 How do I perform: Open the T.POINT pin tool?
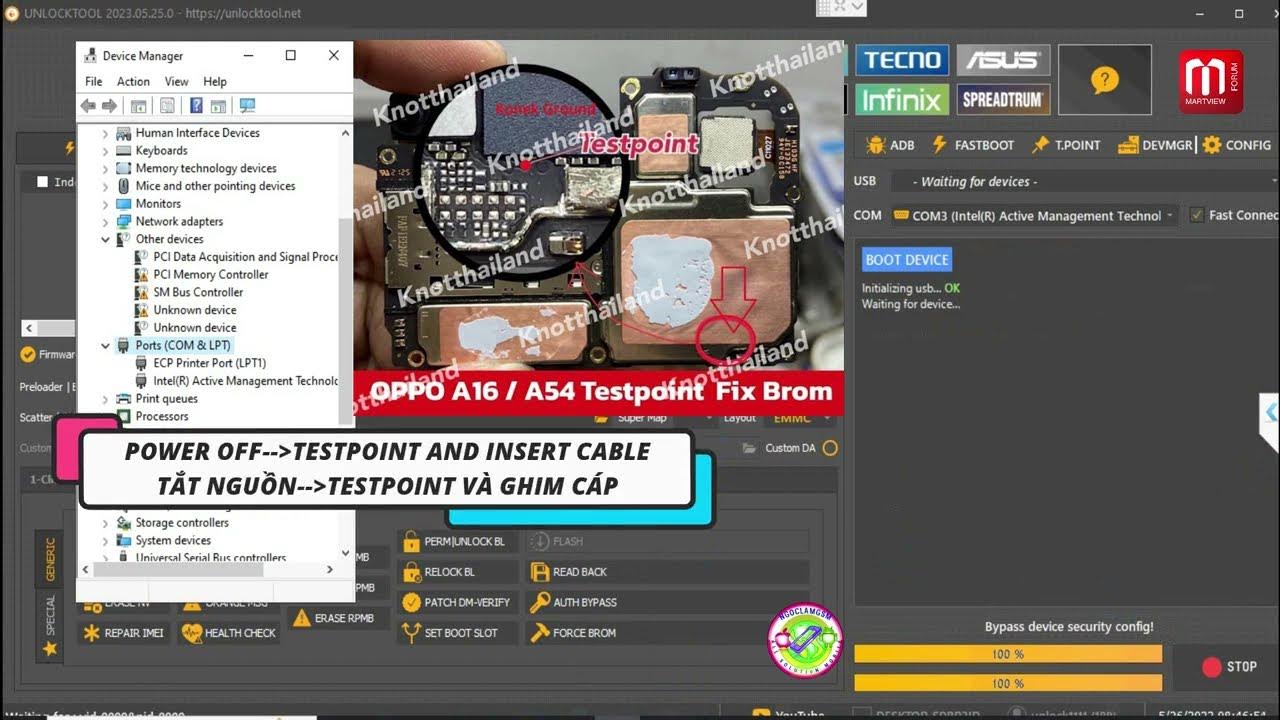pyautogui.click(x=1066, y=145)
